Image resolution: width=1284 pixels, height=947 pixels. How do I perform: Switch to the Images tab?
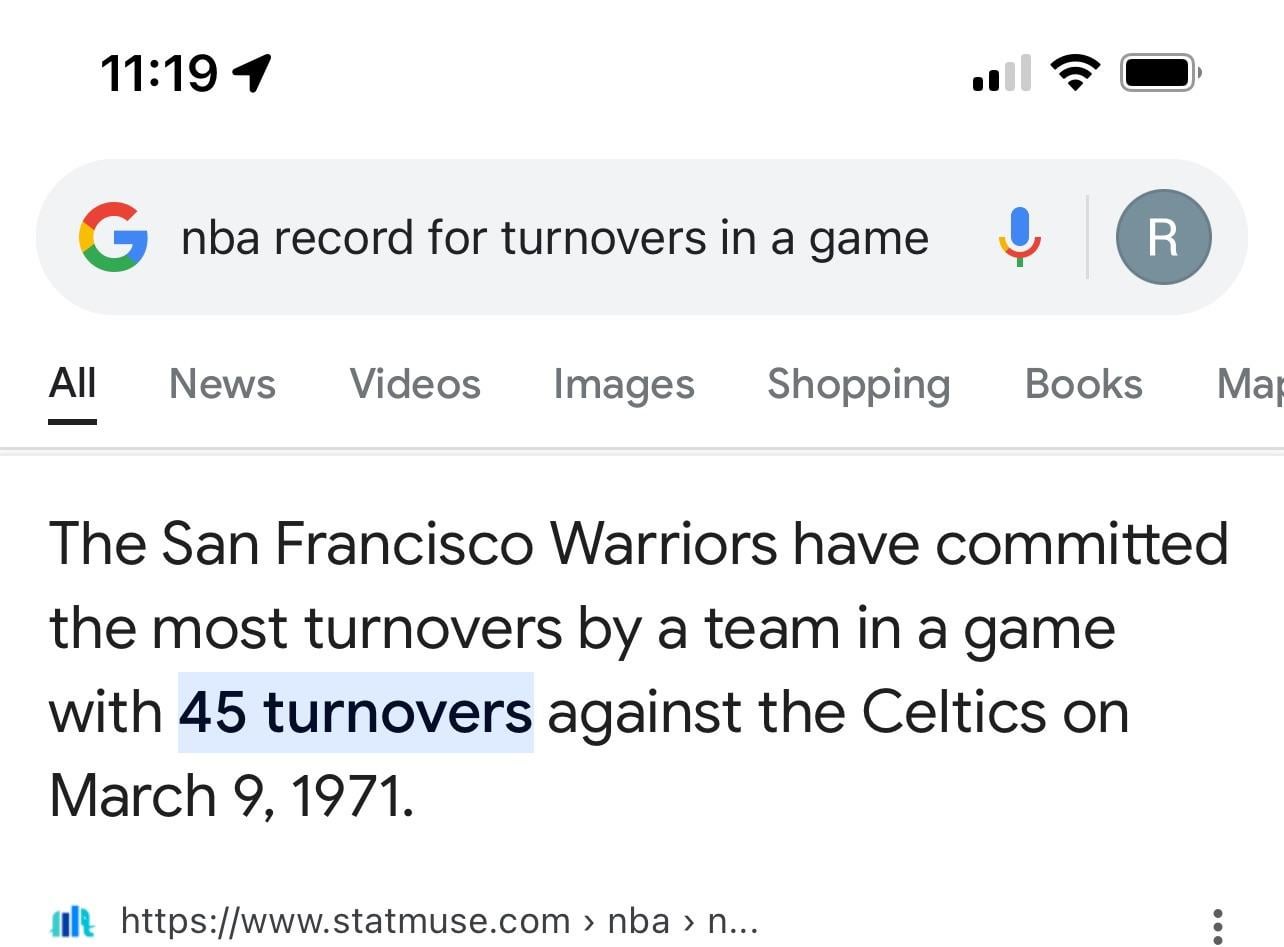[x=623, y=384]
